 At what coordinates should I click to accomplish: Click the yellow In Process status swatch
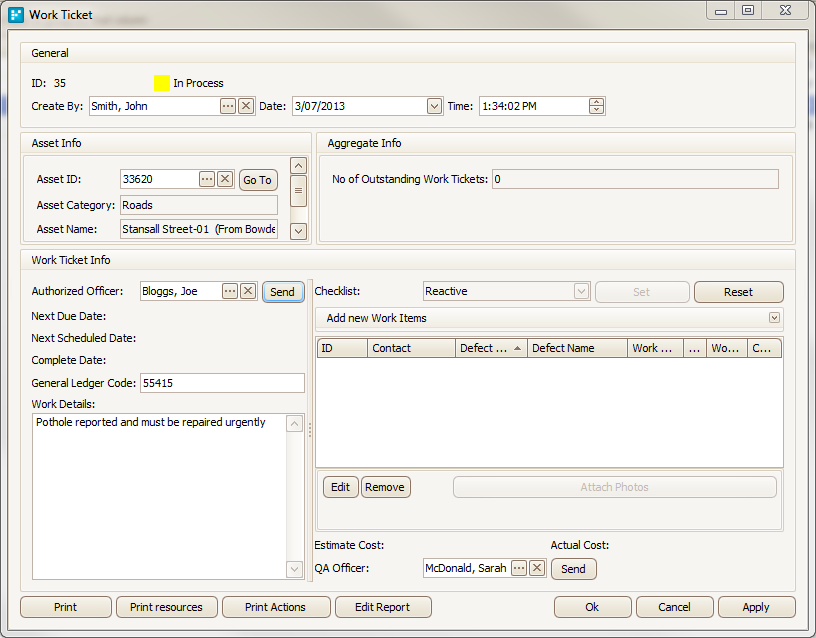161,83
